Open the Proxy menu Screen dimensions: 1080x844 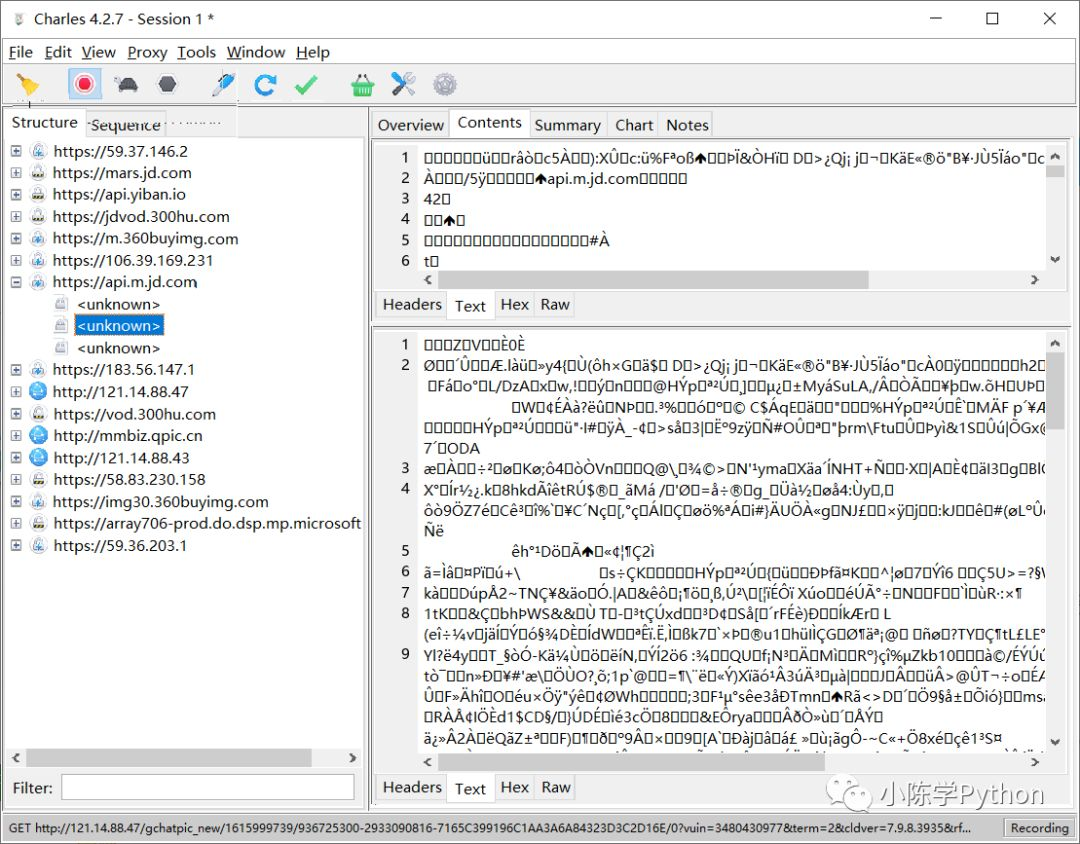tap(147, 52)
